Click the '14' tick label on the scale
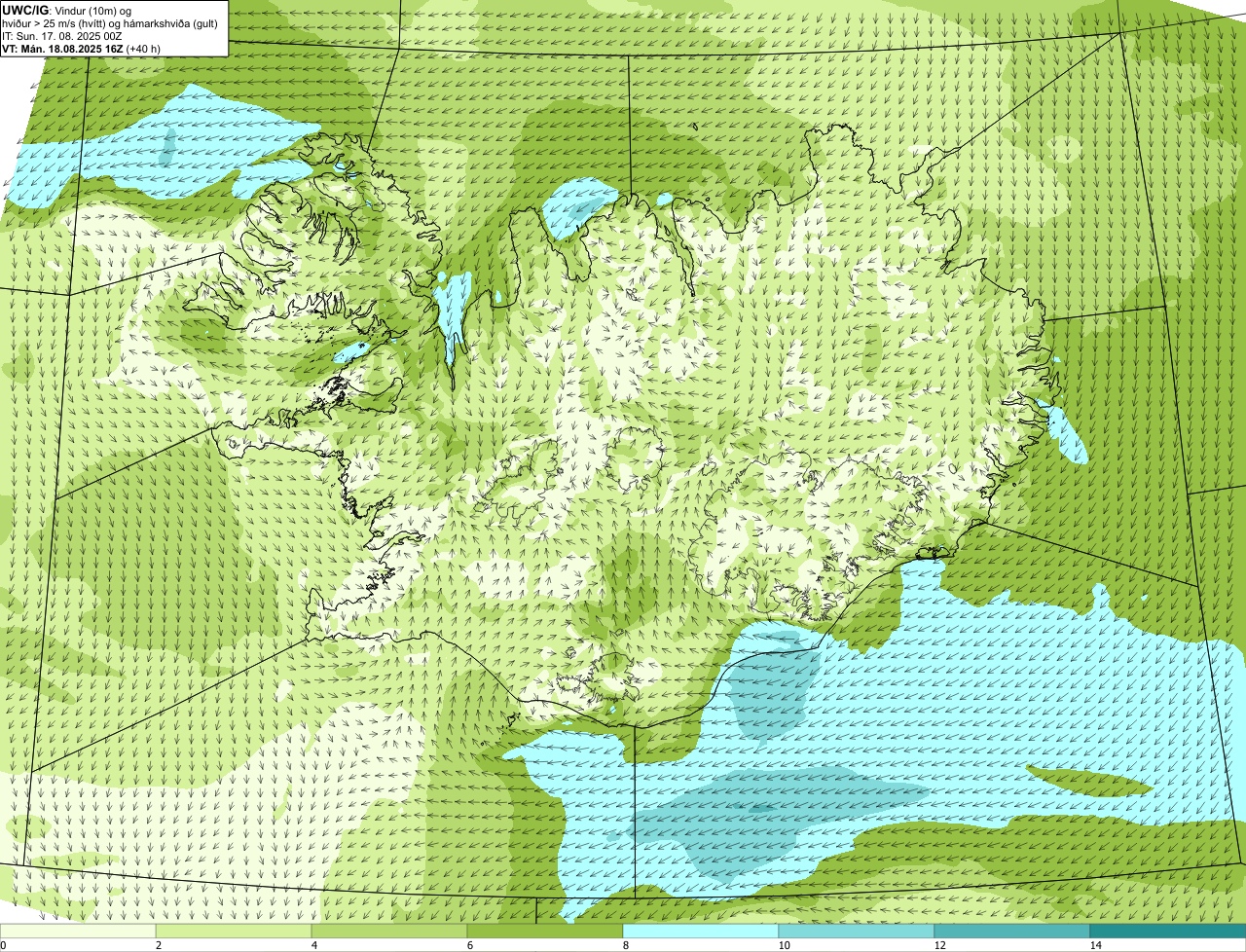The height and width of the screenshot is (952, 1246). tap(1095, 945)
